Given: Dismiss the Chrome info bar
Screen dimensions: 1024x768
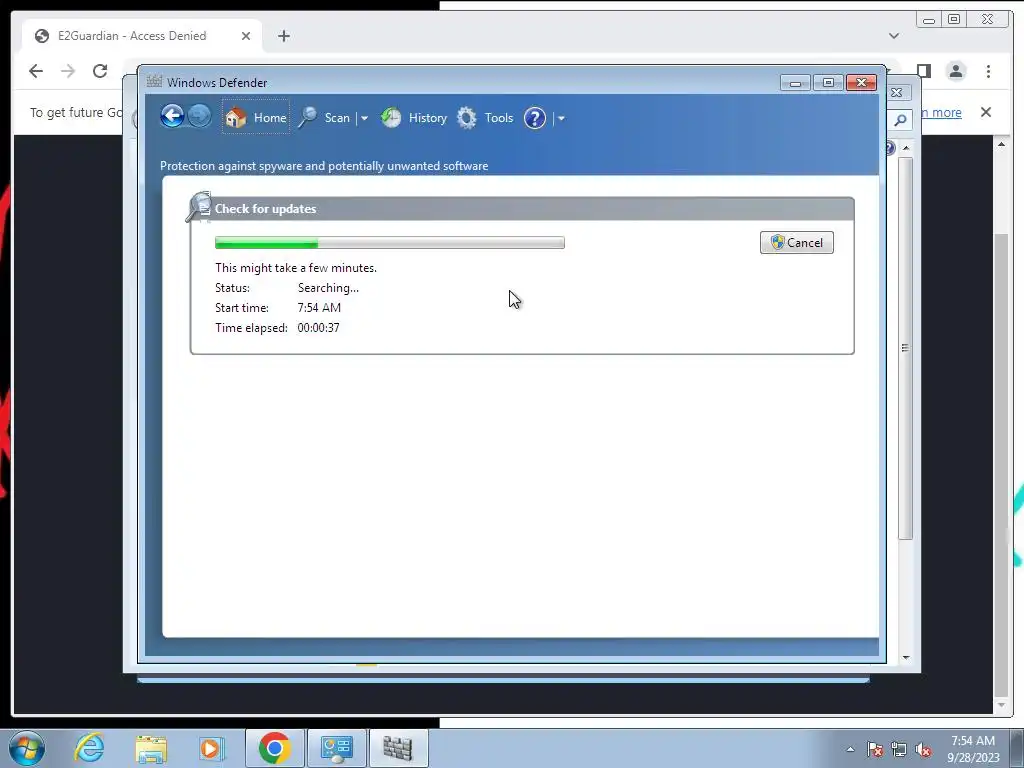Looking at the screenshot, I should 985,112.
